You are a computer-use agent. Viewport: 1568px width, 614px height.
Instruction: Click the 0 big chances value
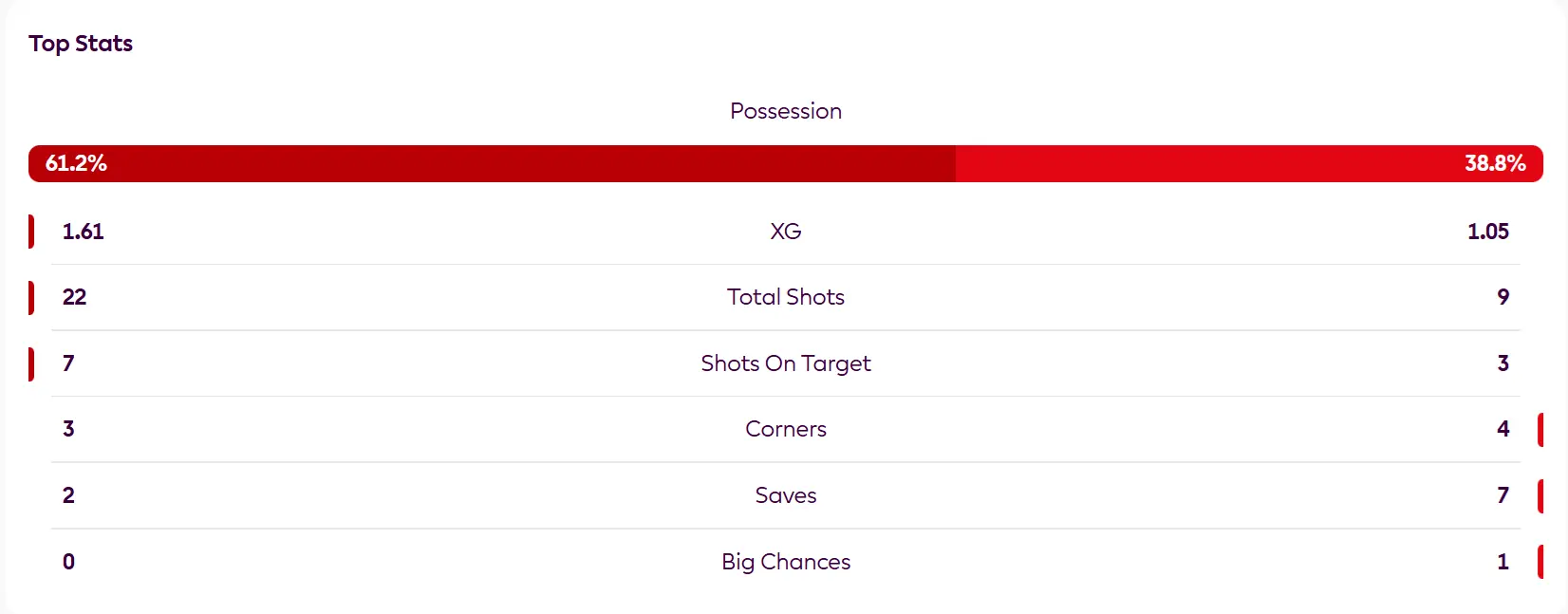pos(68,562)
